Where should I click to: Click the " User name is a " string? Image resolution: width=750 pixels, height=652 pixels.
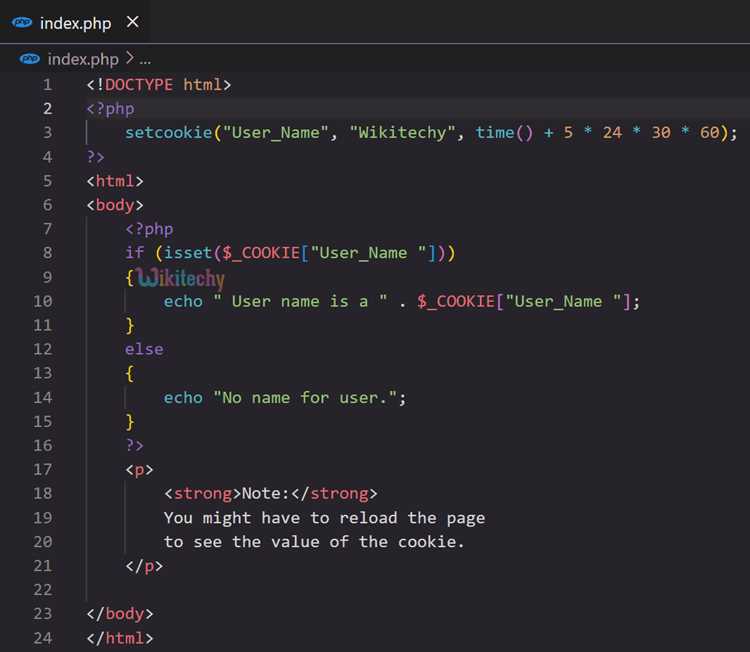pos(300,301)
